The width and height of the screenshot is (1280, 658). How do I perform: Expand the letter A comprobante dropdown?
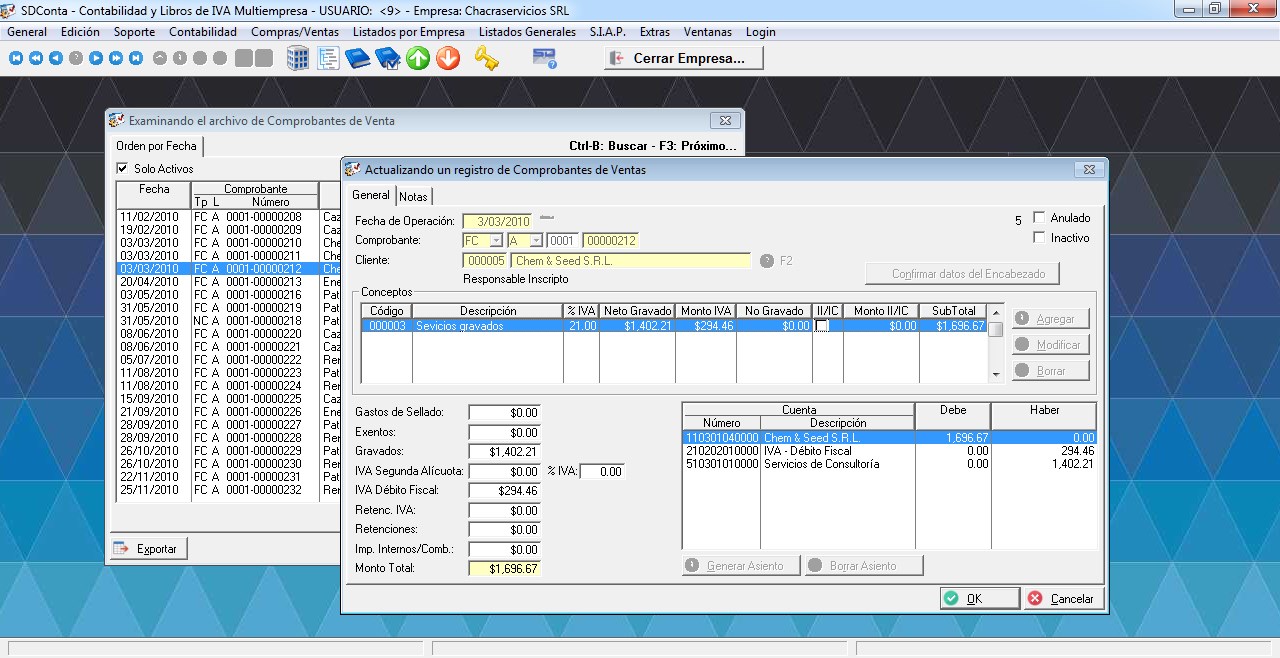536,241
